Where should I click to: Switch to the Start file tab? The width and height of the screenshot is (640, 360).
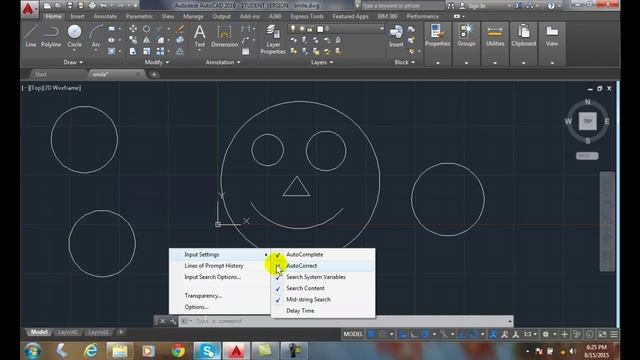click(40, 74)
